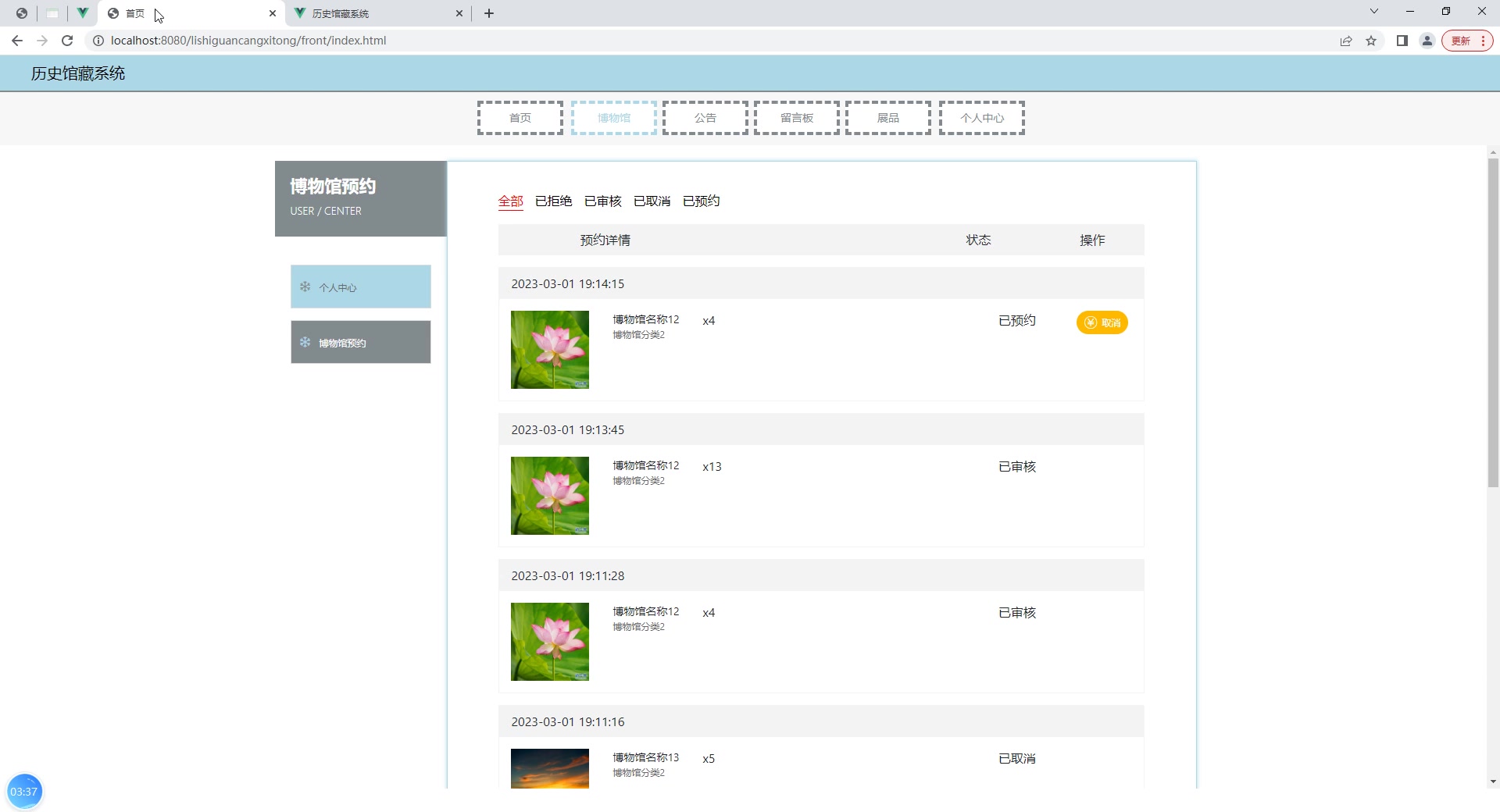The image size is (1500, 812).
Task: Filter by 已取消 tab
Action: (x=652, y=201)
